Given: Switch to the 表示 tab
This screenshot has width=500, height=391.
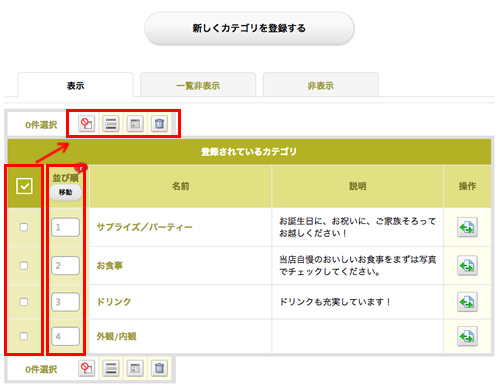Looking at the screenshot, I should click(76, 85).
